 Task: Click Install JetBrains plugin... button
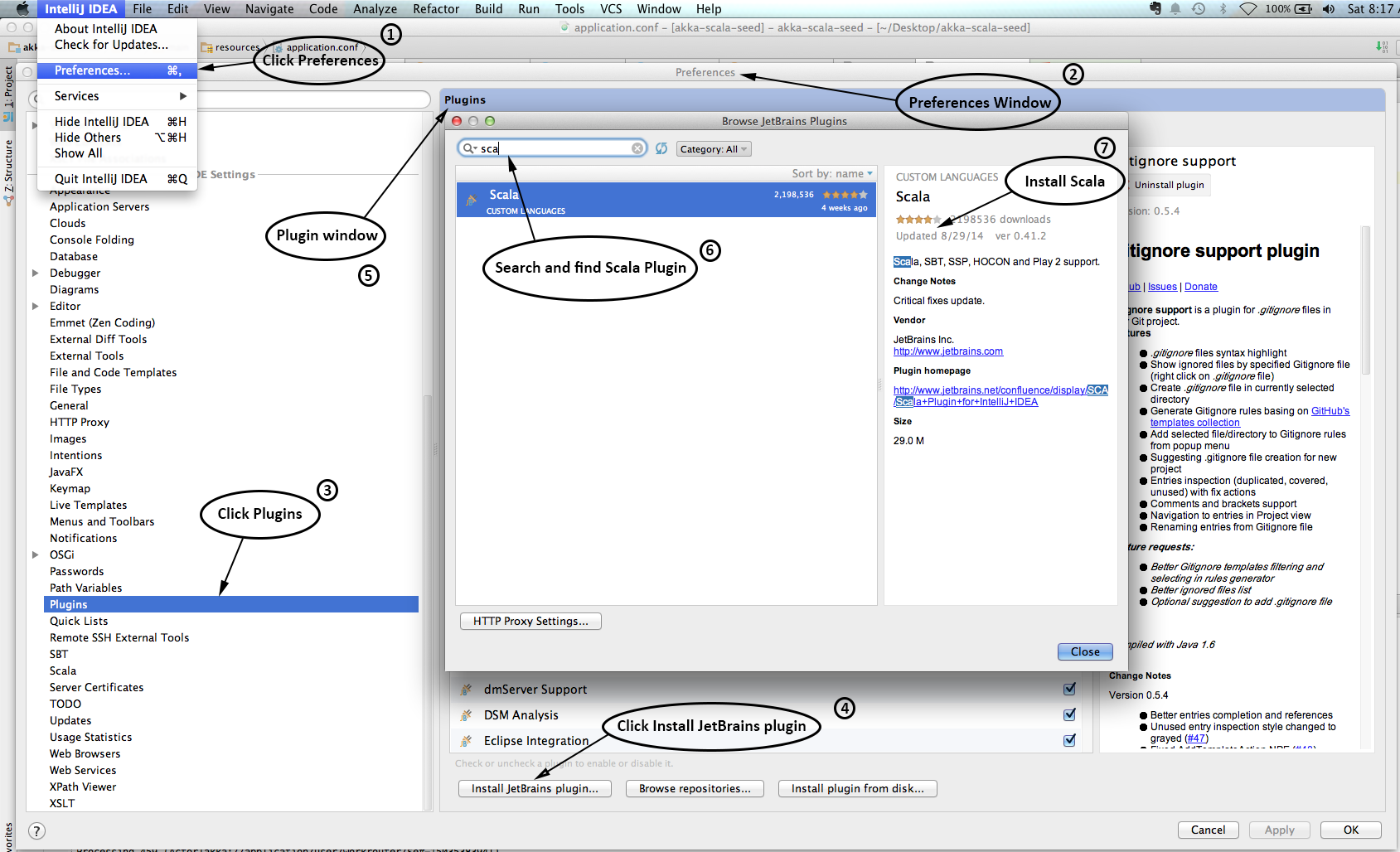pyautogui.click(x=535, y=788)
